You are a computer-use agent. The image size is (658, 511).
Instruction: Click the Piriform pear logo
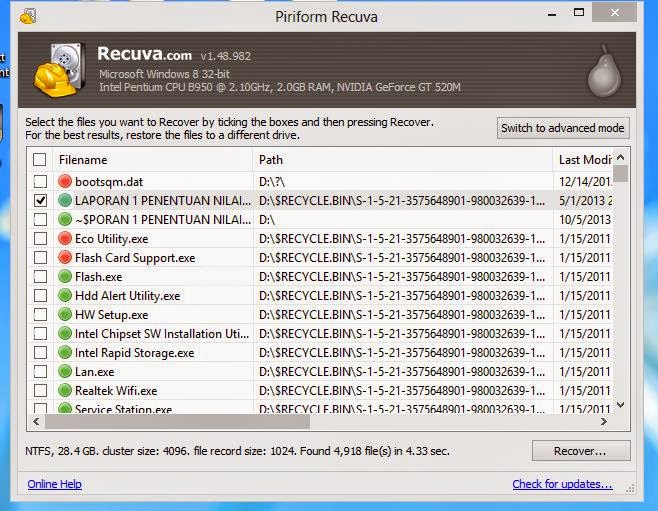604,70
